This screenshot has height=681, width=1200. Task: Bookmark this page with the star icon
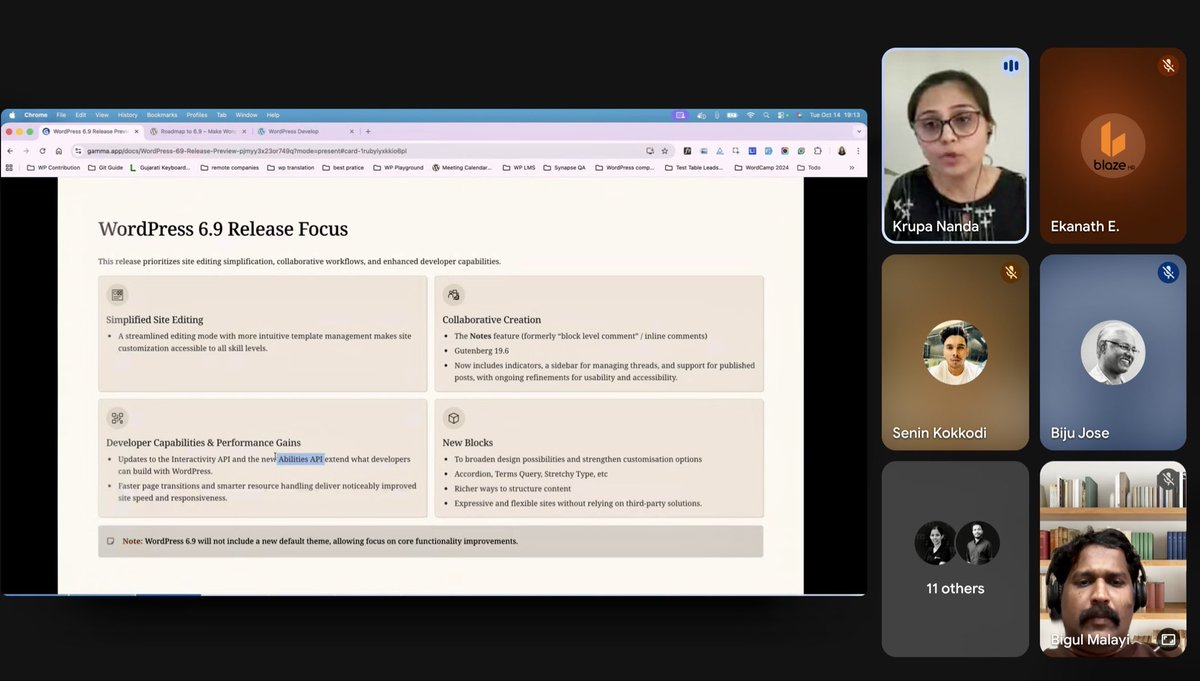(x=664, y=151)
